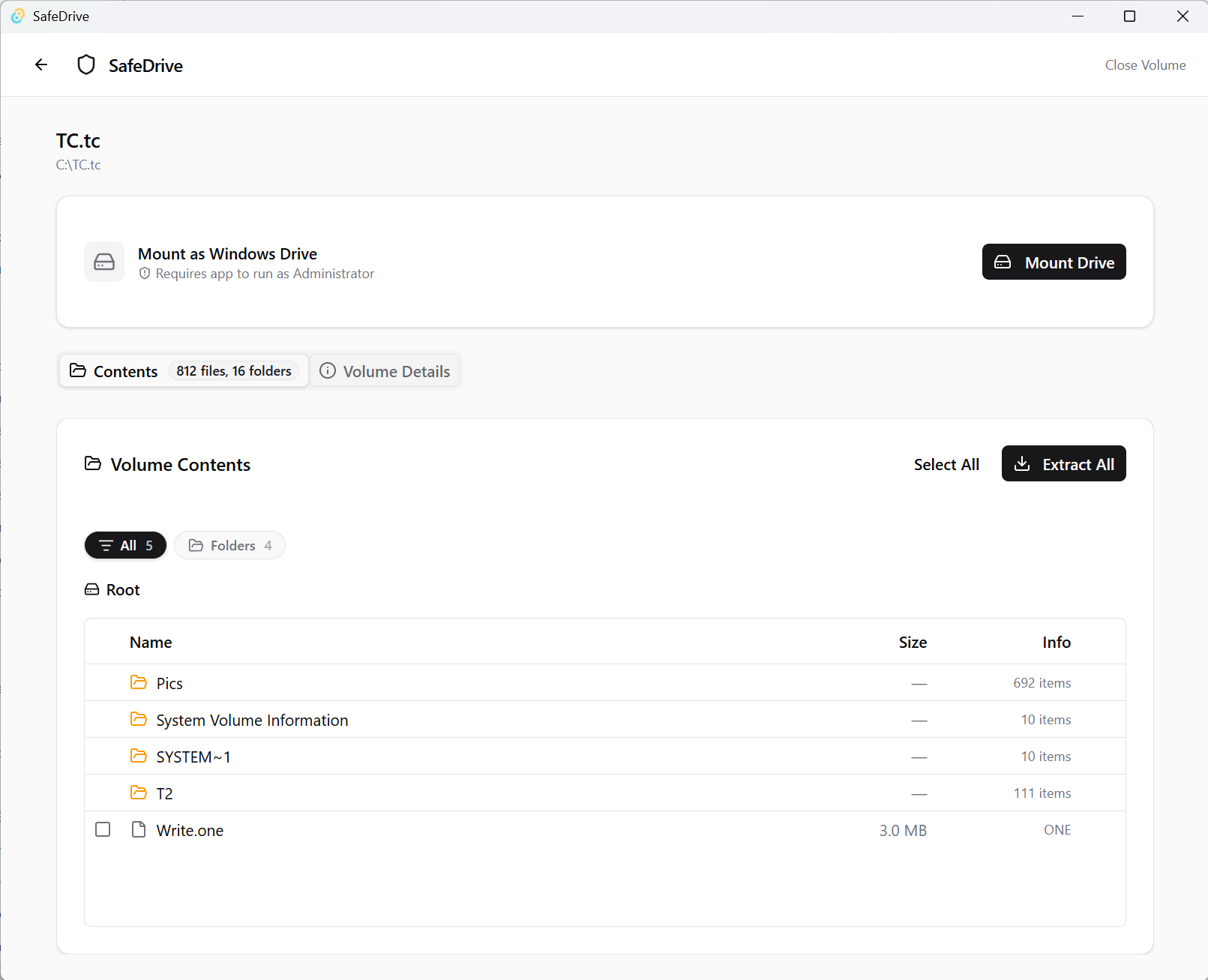Click the Mount Drive button

[1054, 262]
